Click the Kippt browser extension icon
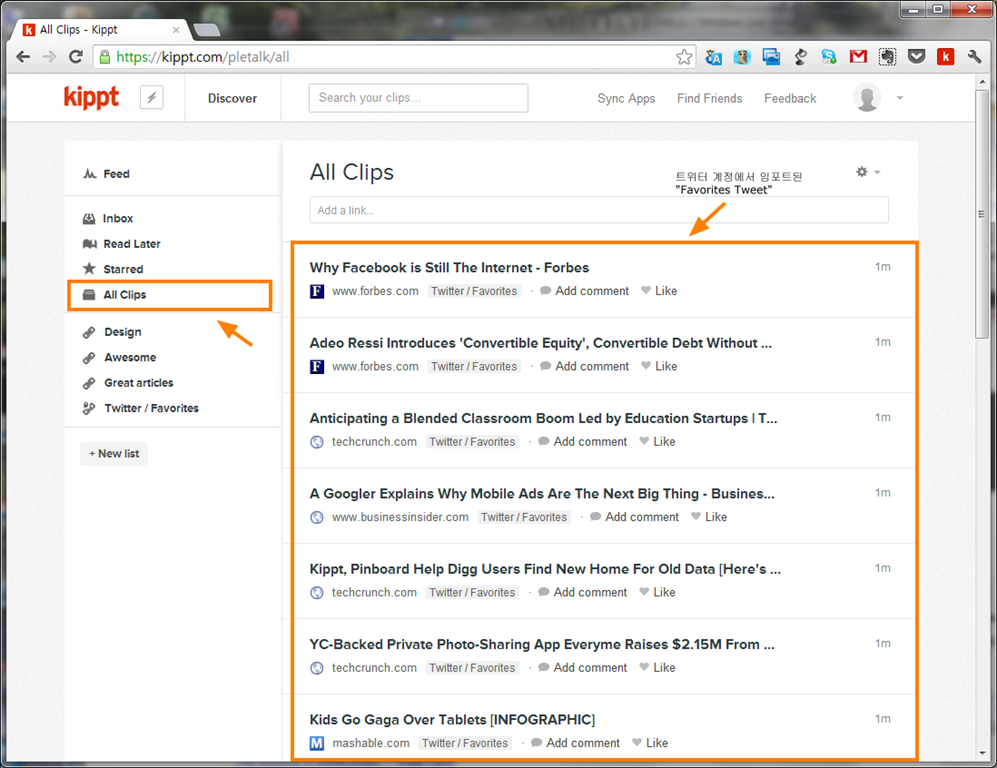The image size is (997, 768). (x=945, y=57)
